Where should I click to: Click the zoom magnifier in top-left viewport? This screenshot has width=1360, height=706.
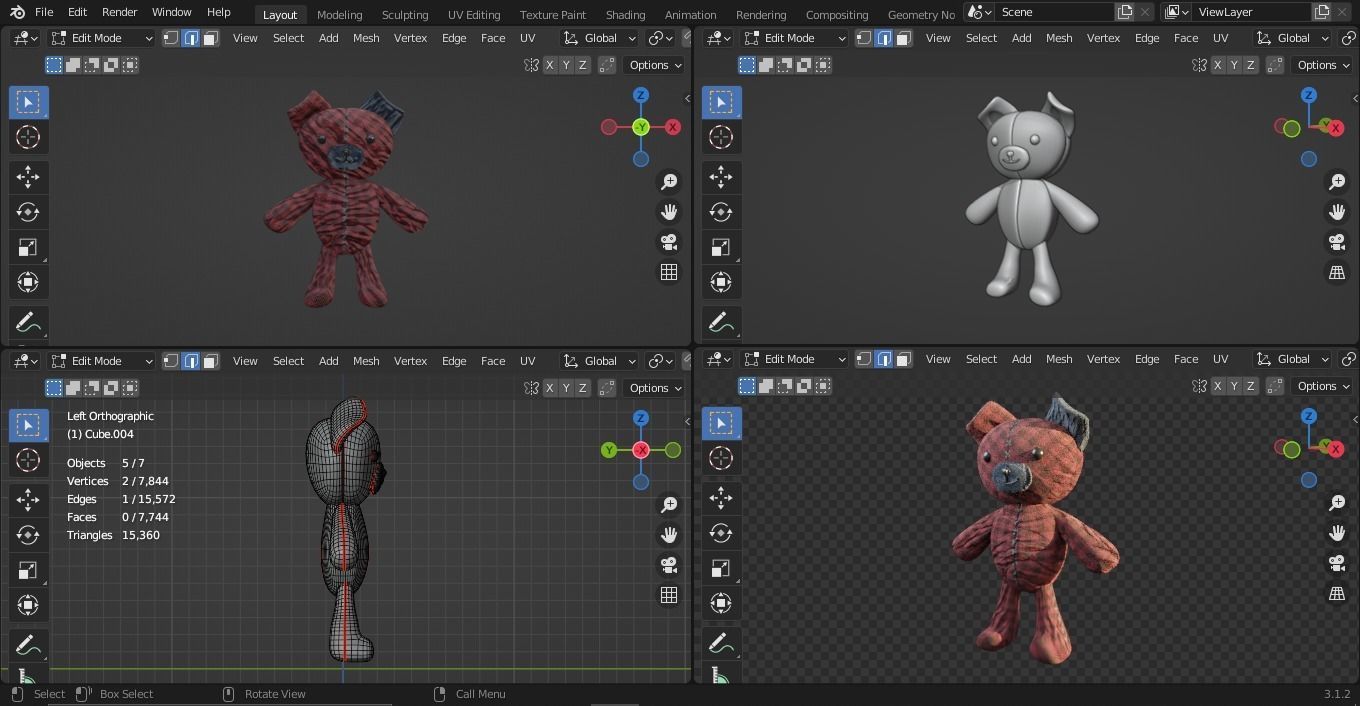tap(669, 182)
